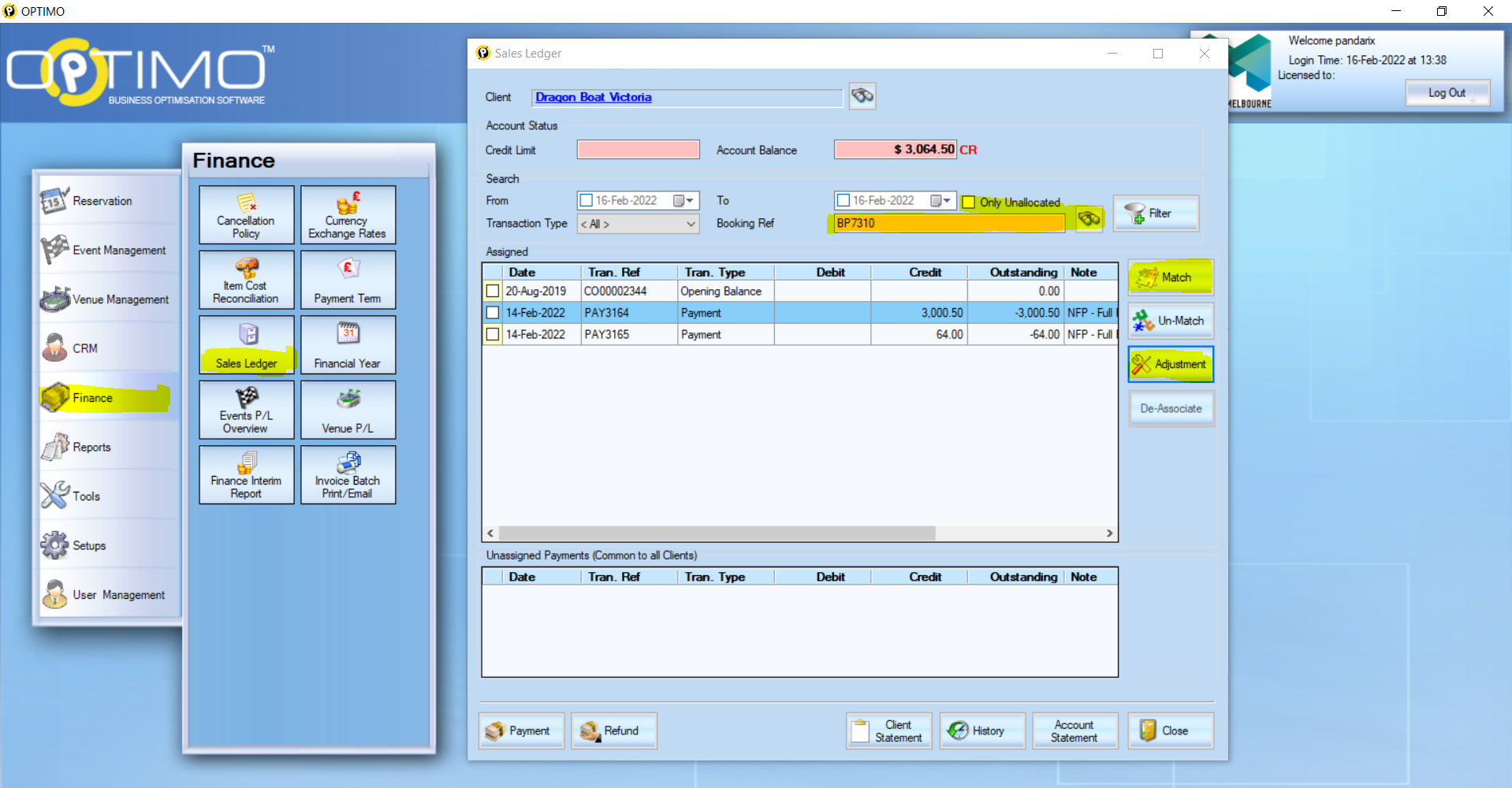The width and height of the screenshot is (1512, 788).
Task: Open the Reports module
Action: [x=109, y=447]
